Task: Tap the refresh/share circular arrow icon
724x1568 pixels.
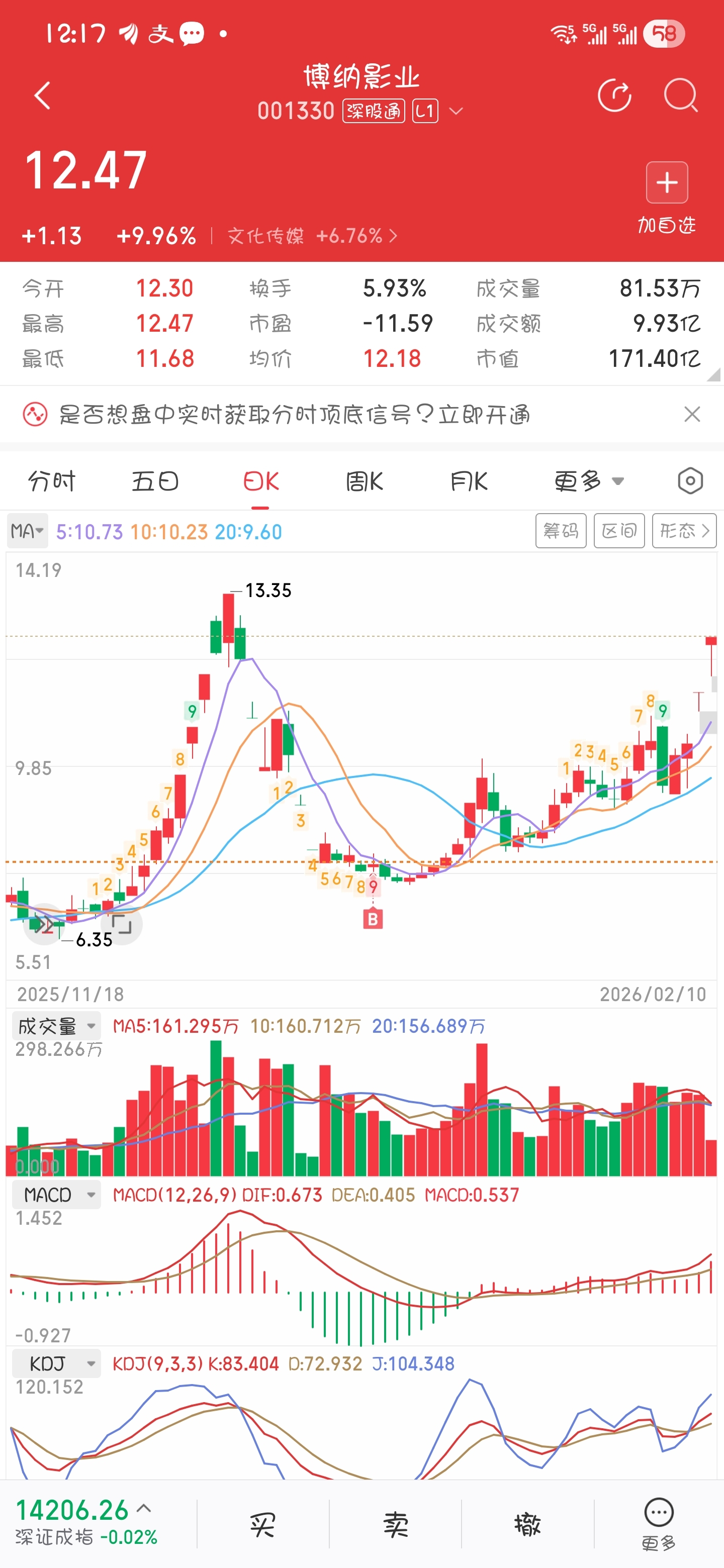Action: 614,95
